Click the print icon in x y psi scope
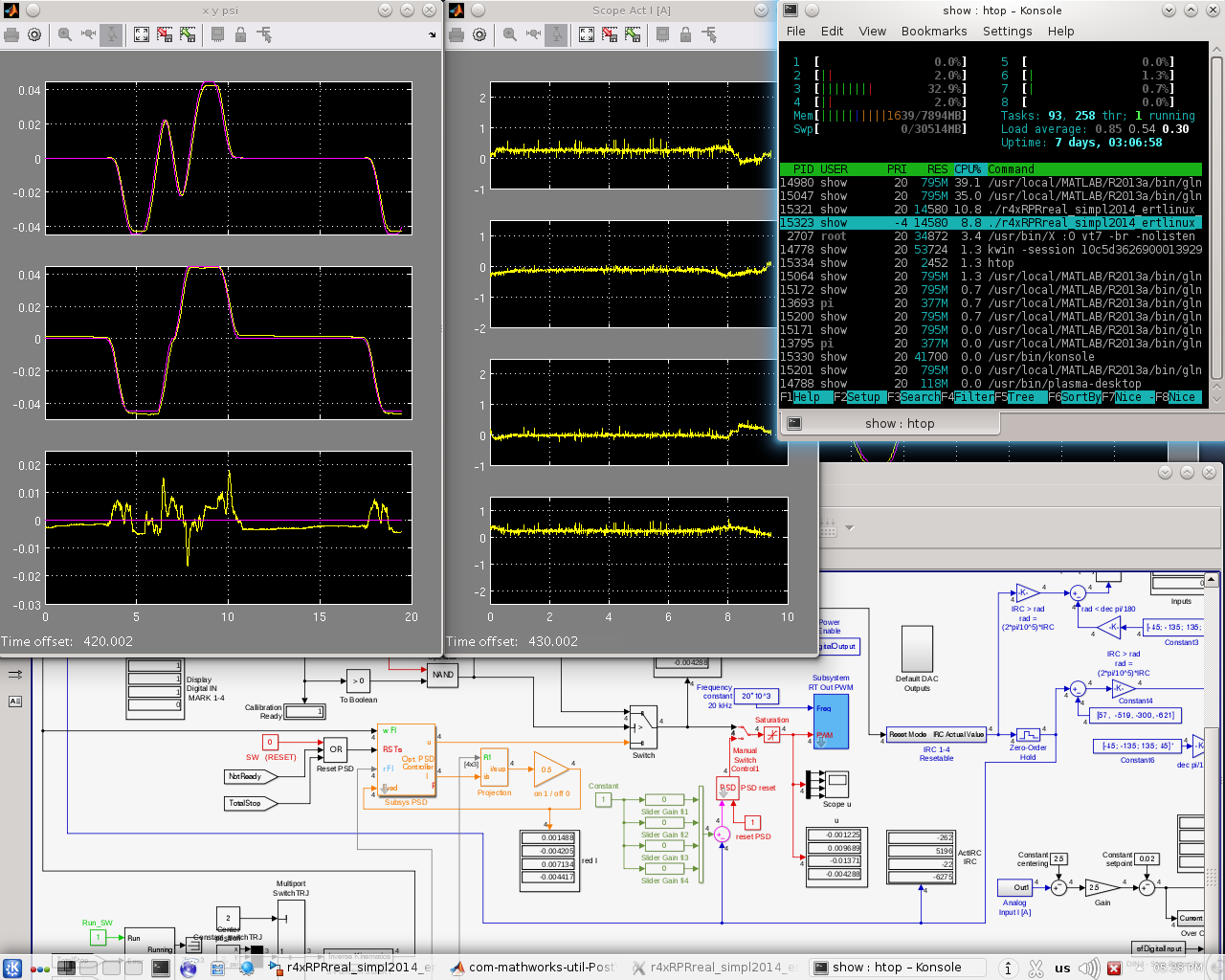Screen dimensions: 1225x980 (11, 34)
